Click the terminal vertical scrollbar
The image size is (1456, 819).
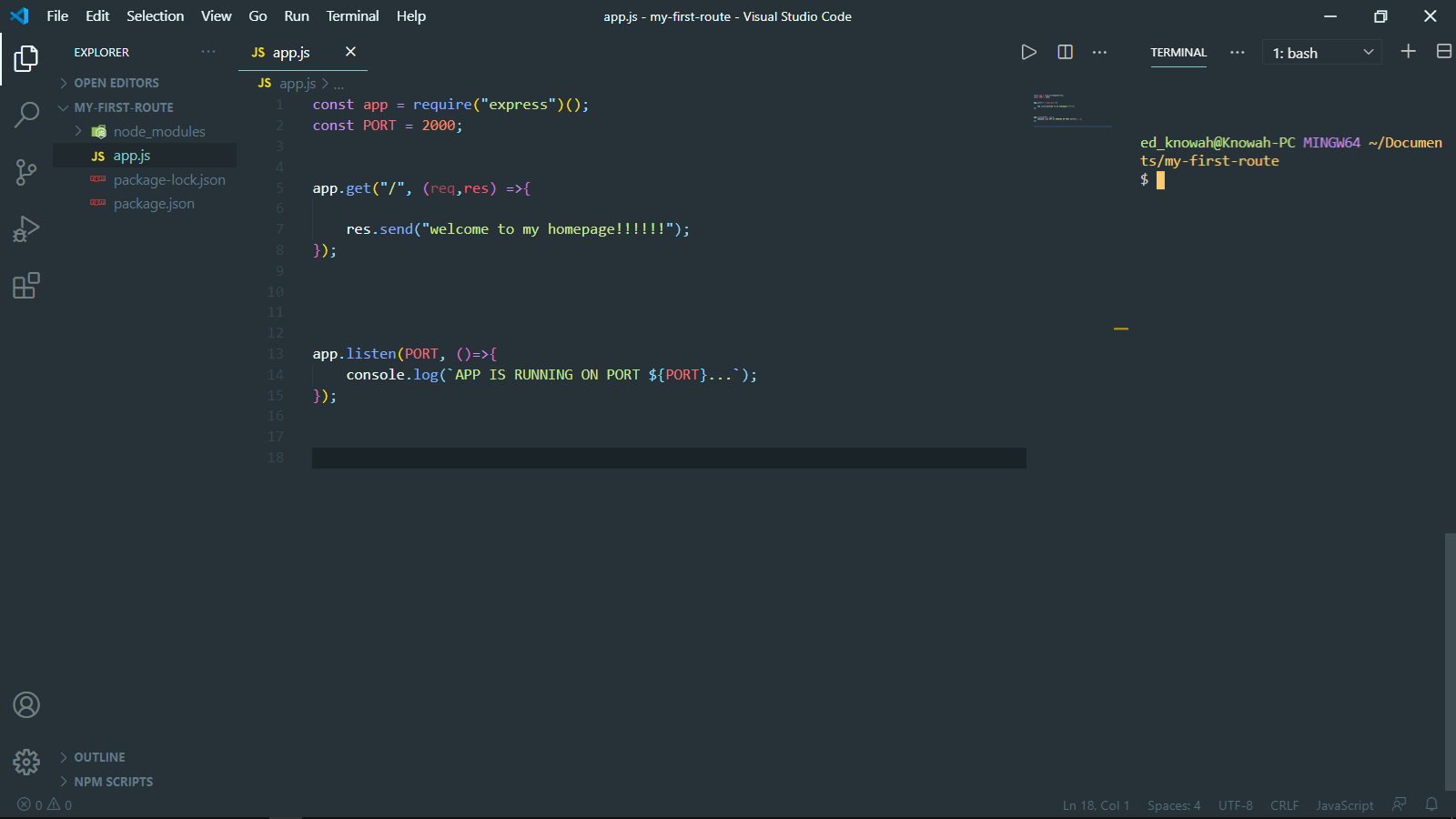pyautogui.click(x=1450, y=662)
